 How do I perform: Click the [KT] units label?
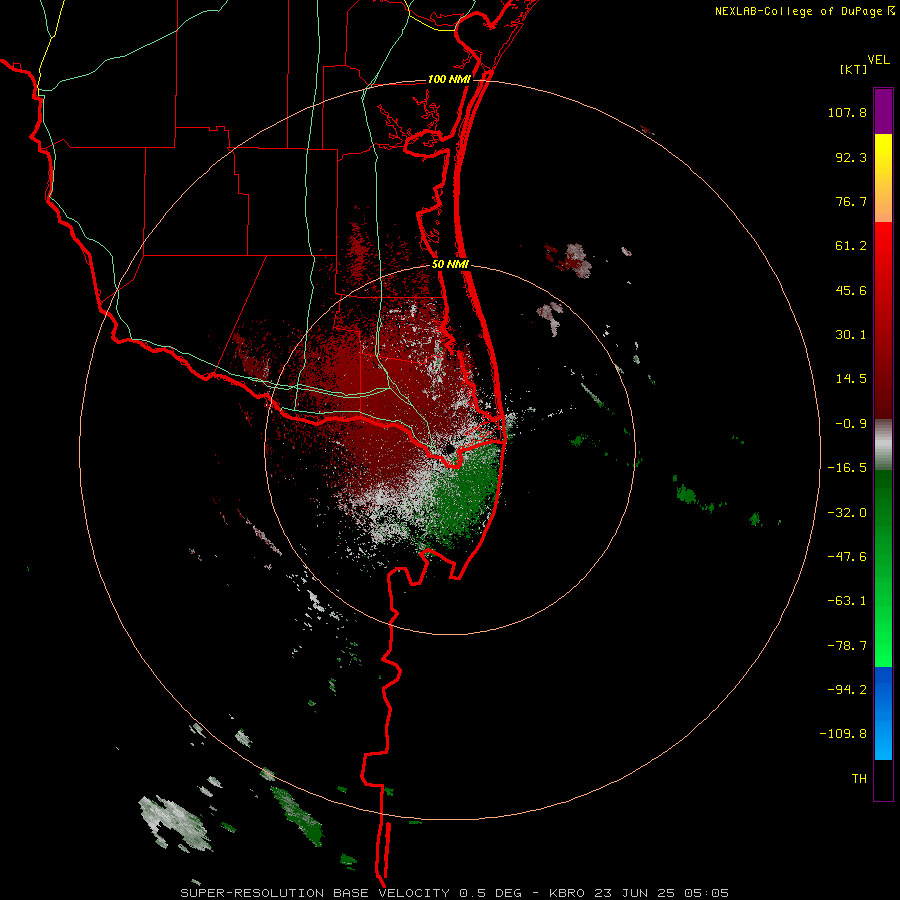[853, 69]
